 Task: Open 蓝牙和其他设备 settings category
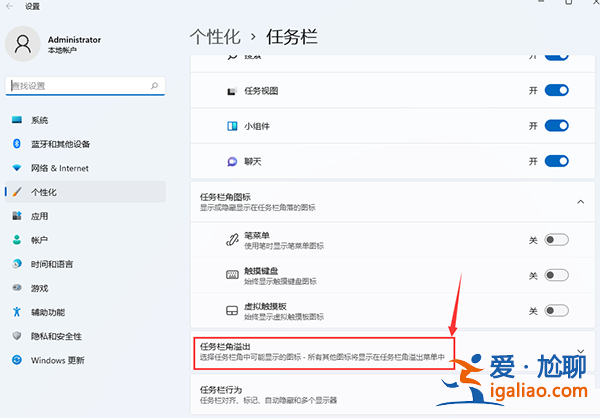tap(85, 144)
